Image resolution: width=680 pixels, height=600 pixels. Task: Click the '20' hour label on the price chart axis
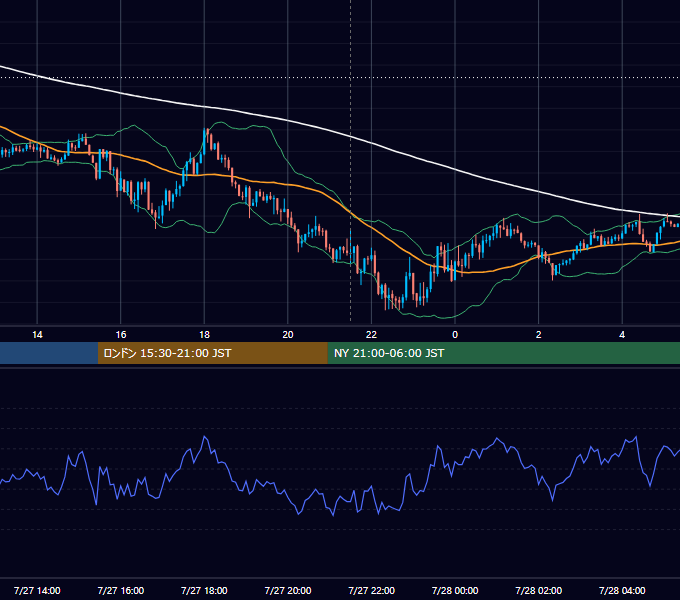[x=288, y=335]
